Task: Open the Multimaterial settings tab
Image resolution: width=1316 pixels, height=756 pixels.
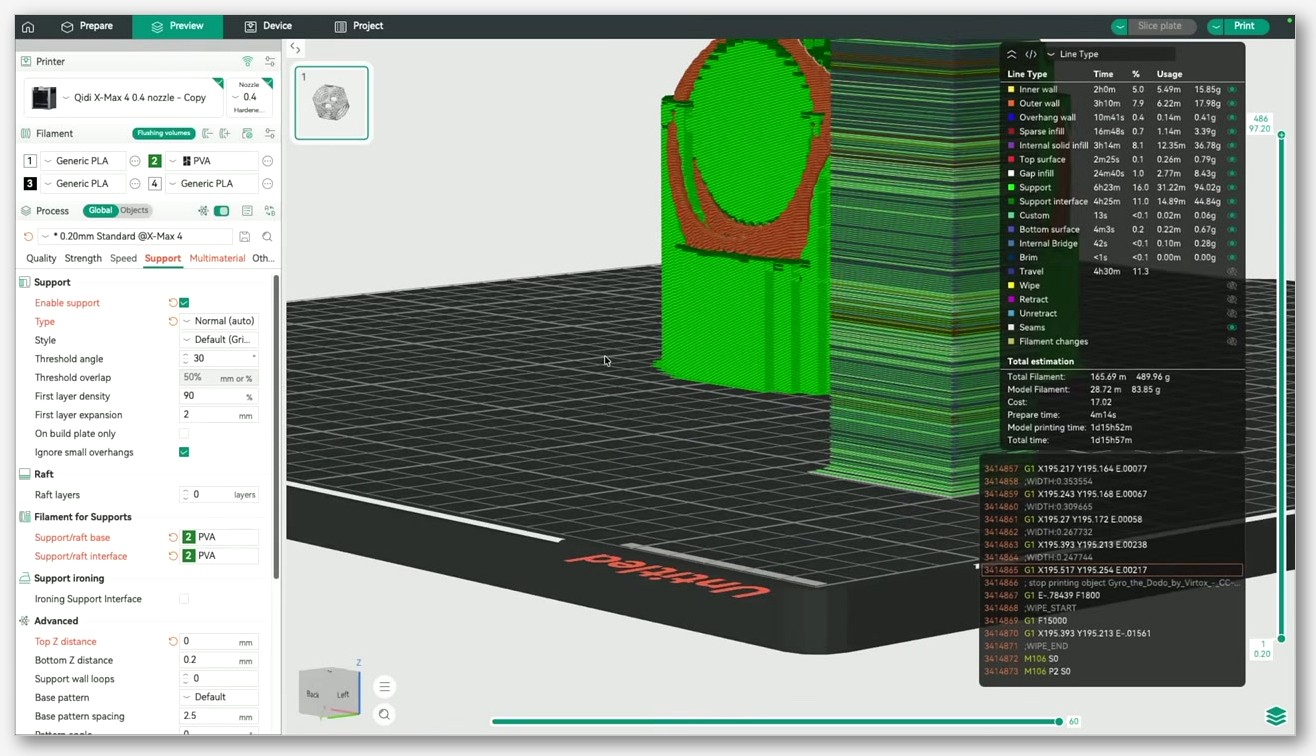Action: pos(217,258)
